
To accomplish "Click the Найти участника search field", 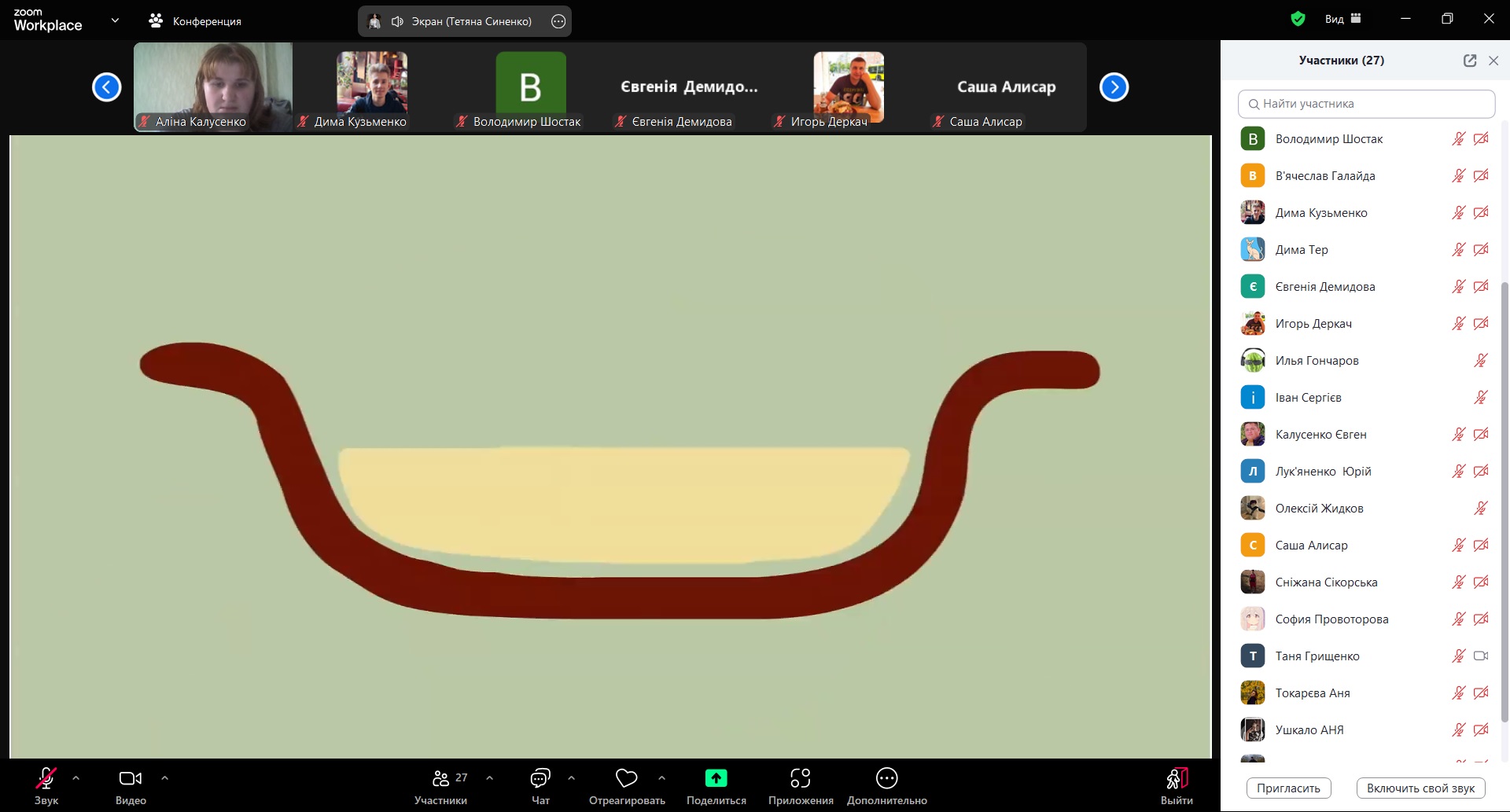I will tap(1366, 104).
